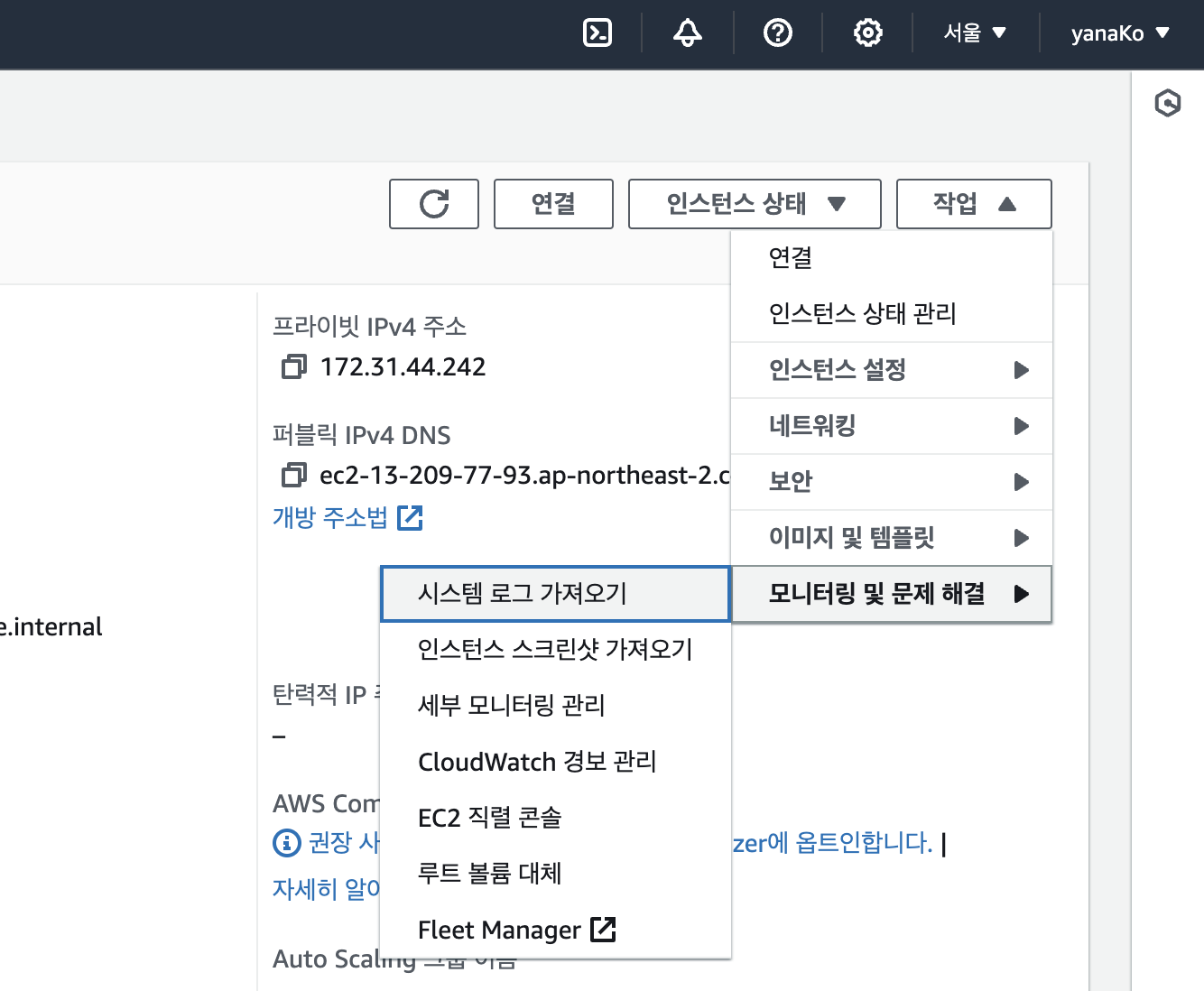Select 세부 모니터링 관리
This screenshot has height=991, width=1204.
[x=555, y=706]
